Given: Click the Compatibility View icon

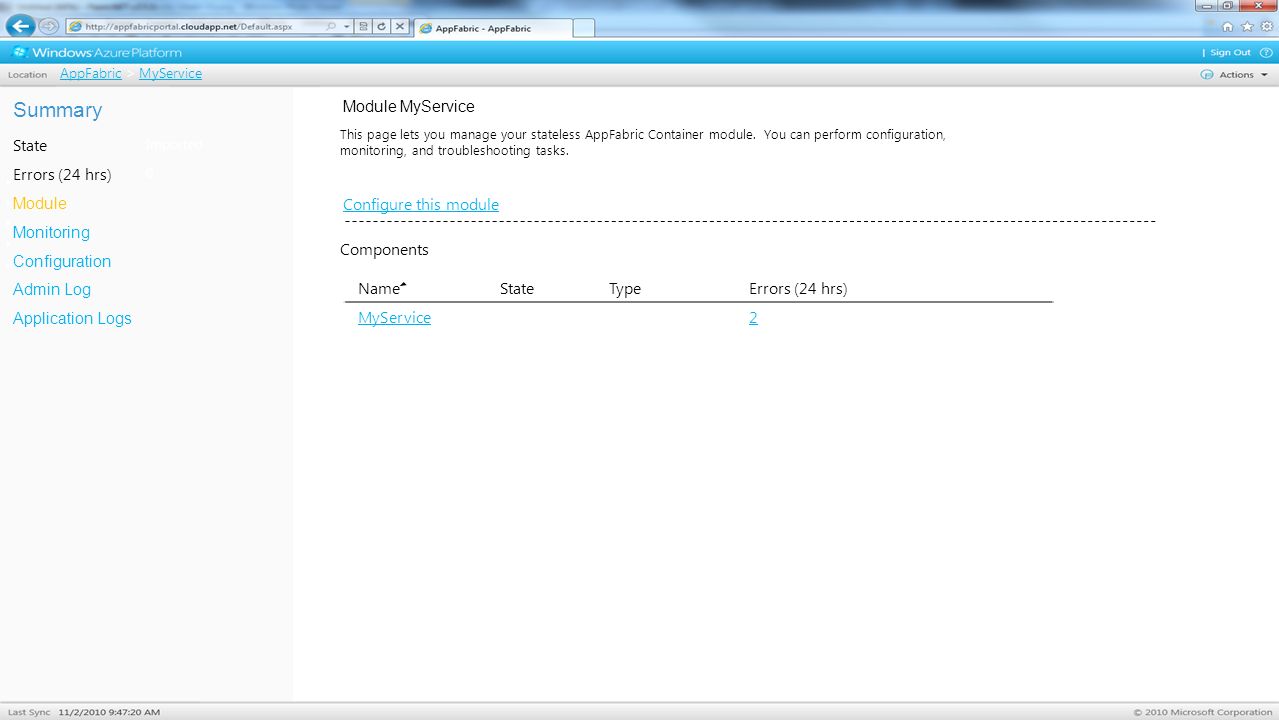Looking at the screenshot, I should coord(364,27).
